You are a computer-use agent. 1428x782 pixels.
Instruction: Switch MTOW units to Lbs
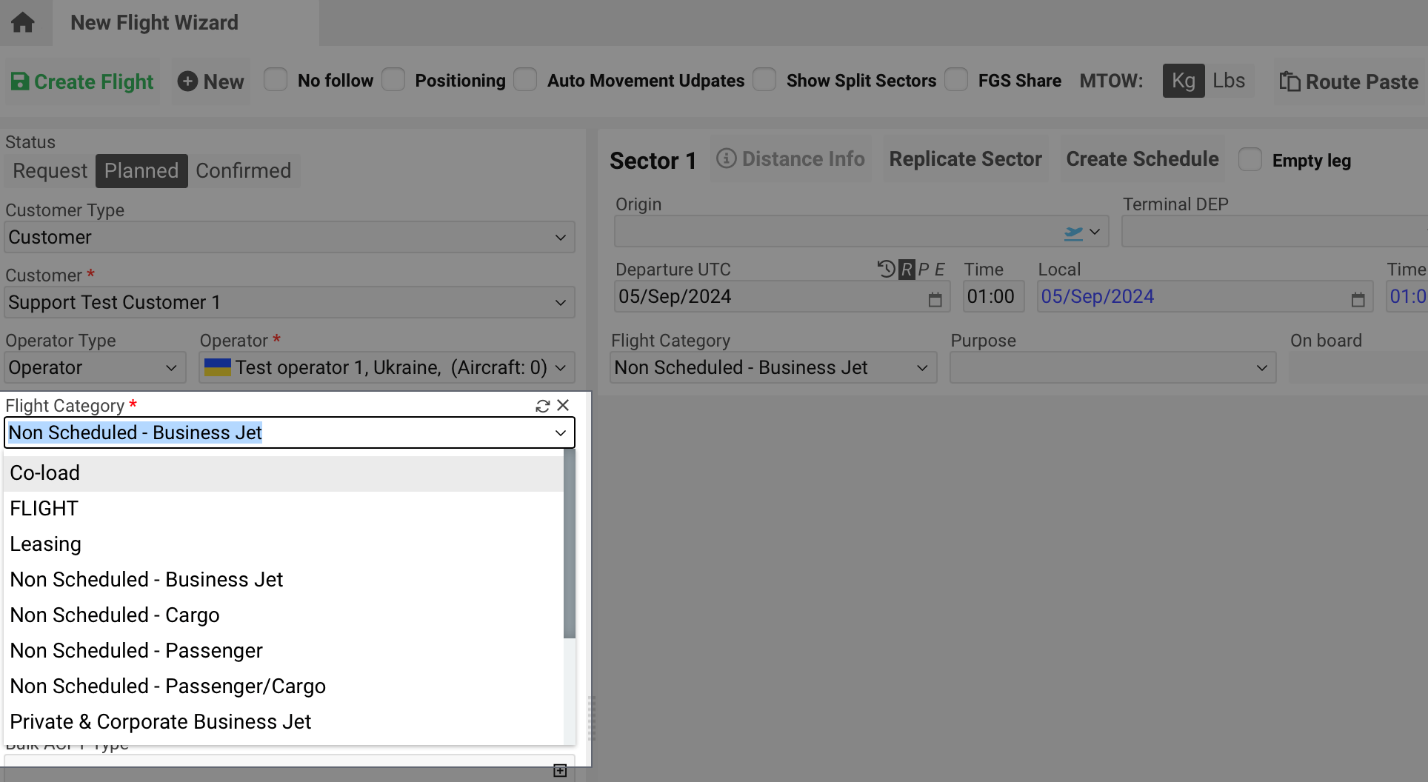tap(1229, 81)
